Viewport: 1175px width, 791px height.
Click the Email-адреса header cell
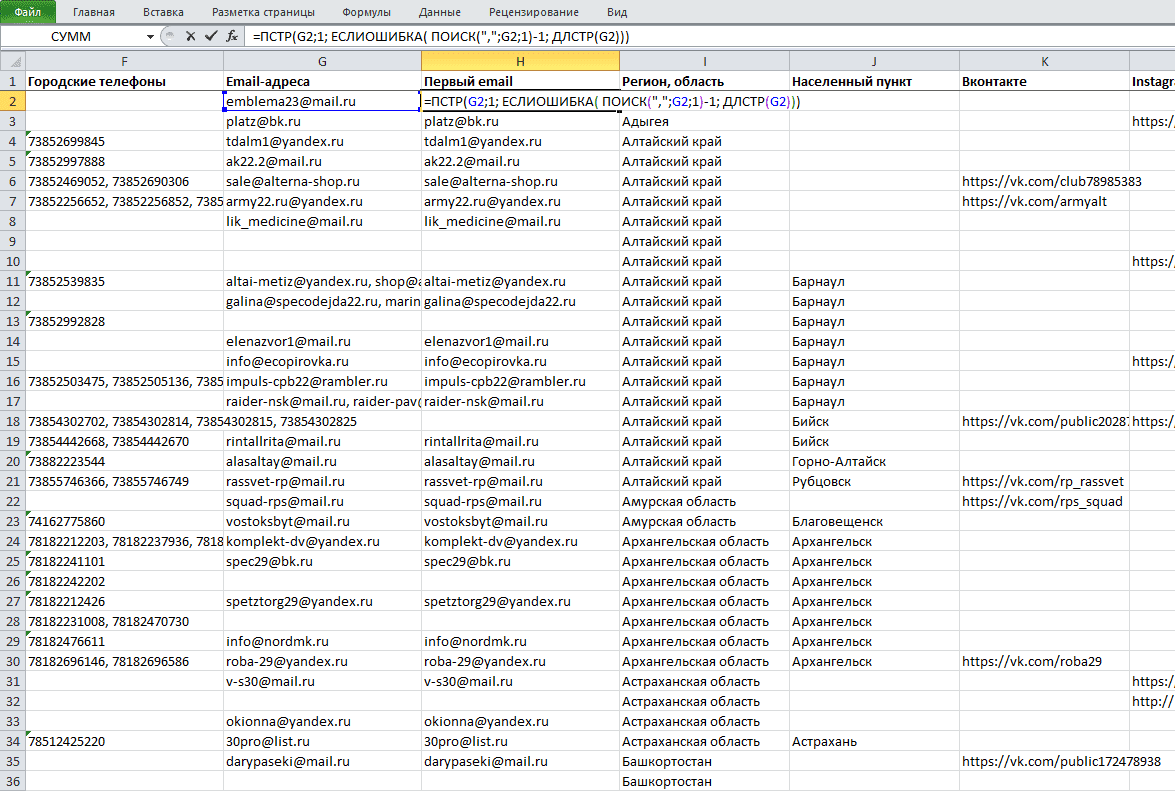coord(322,81)
